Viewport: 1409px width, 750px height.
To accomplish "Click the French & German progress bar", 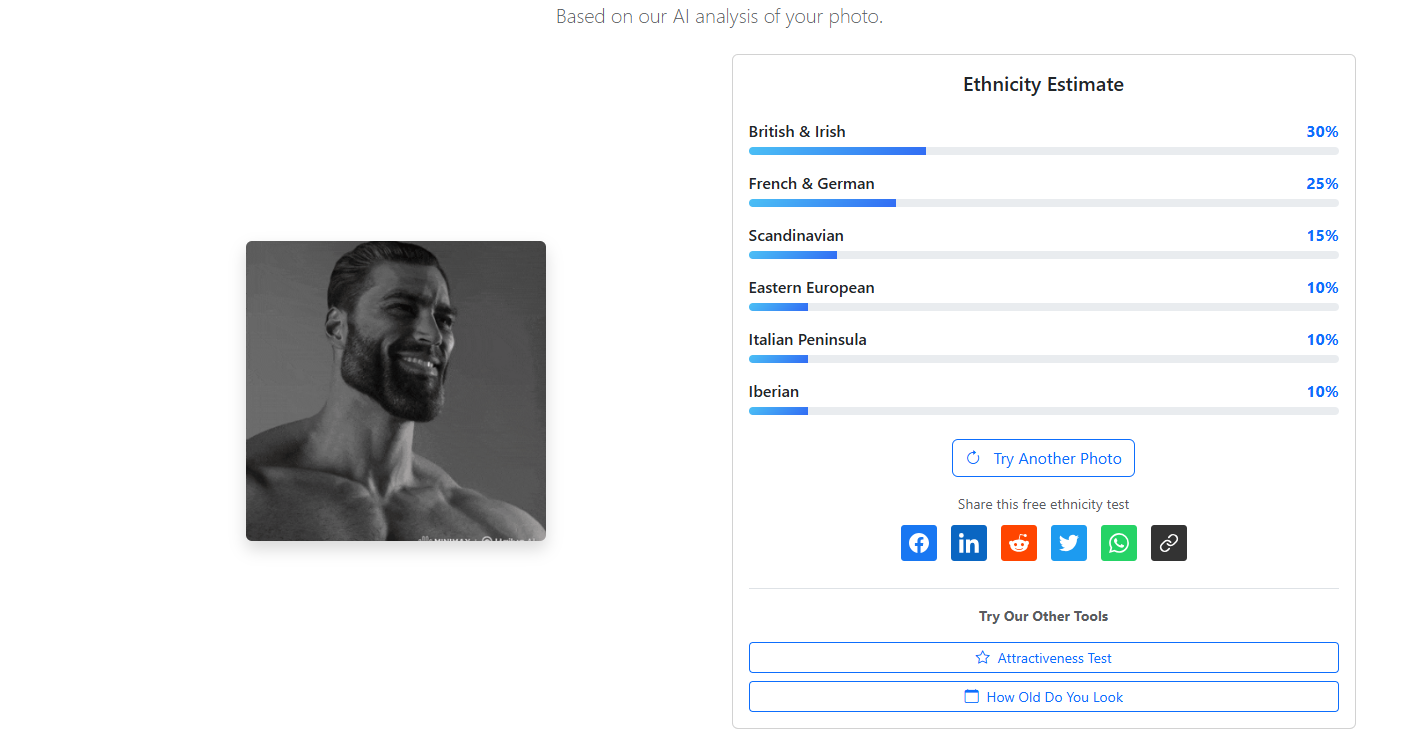I will click(1043, 203).
